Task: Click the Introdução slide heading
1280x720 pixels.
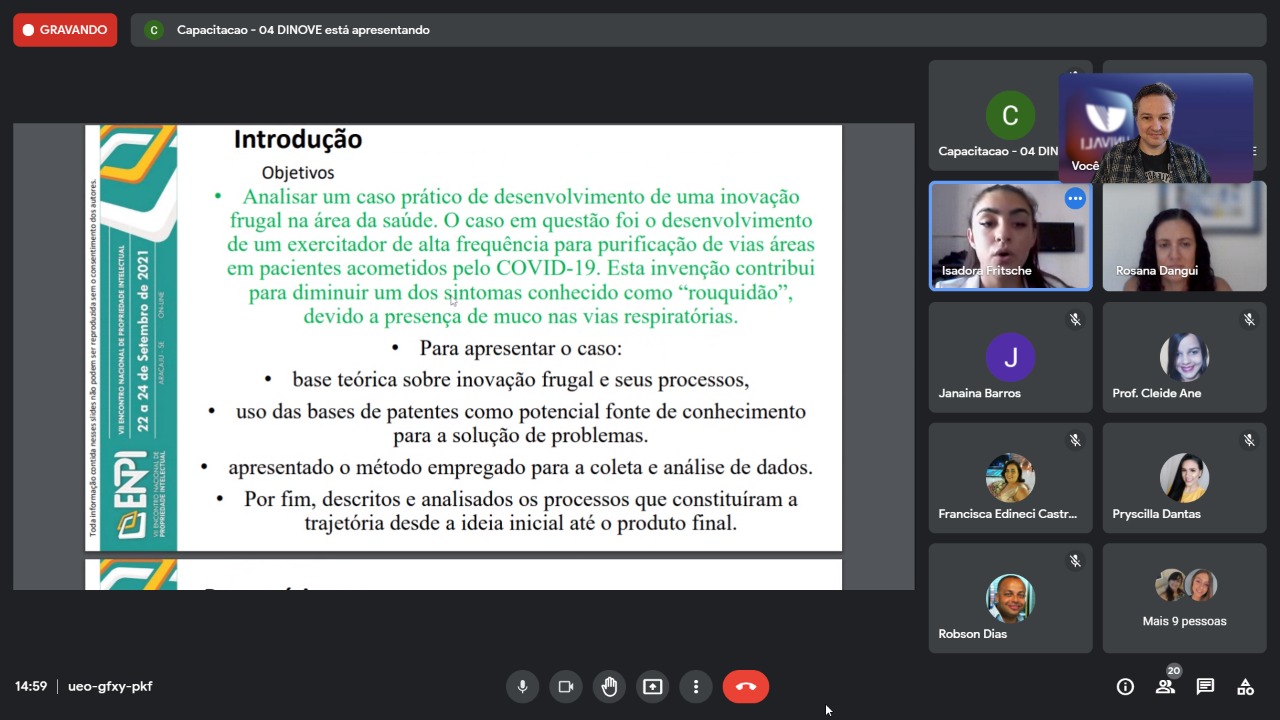Action: tap(298, 139)
